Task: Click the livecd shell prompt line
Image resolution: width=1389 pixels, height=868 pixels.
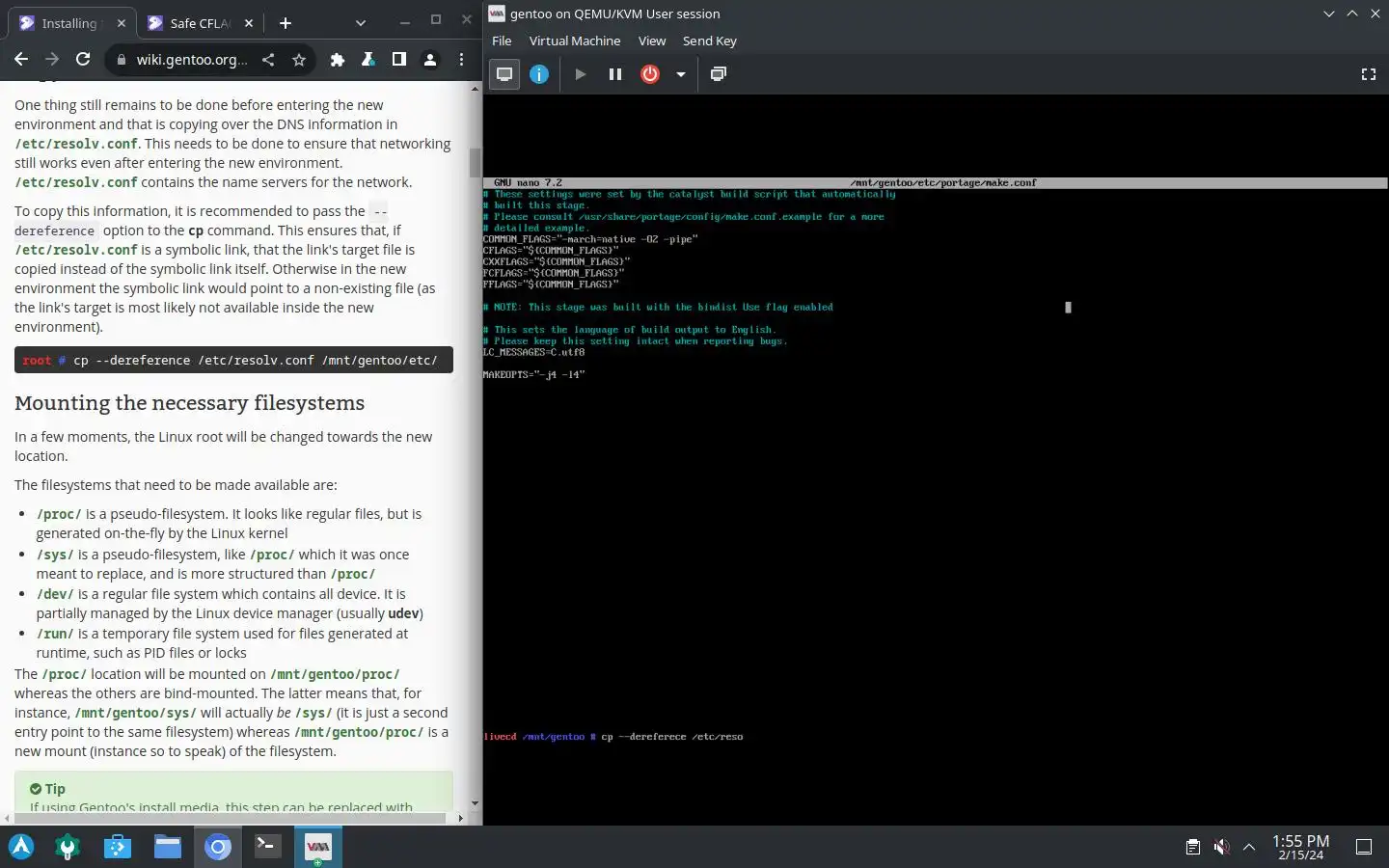Action: pyautogui.click(x=613, y=737)
